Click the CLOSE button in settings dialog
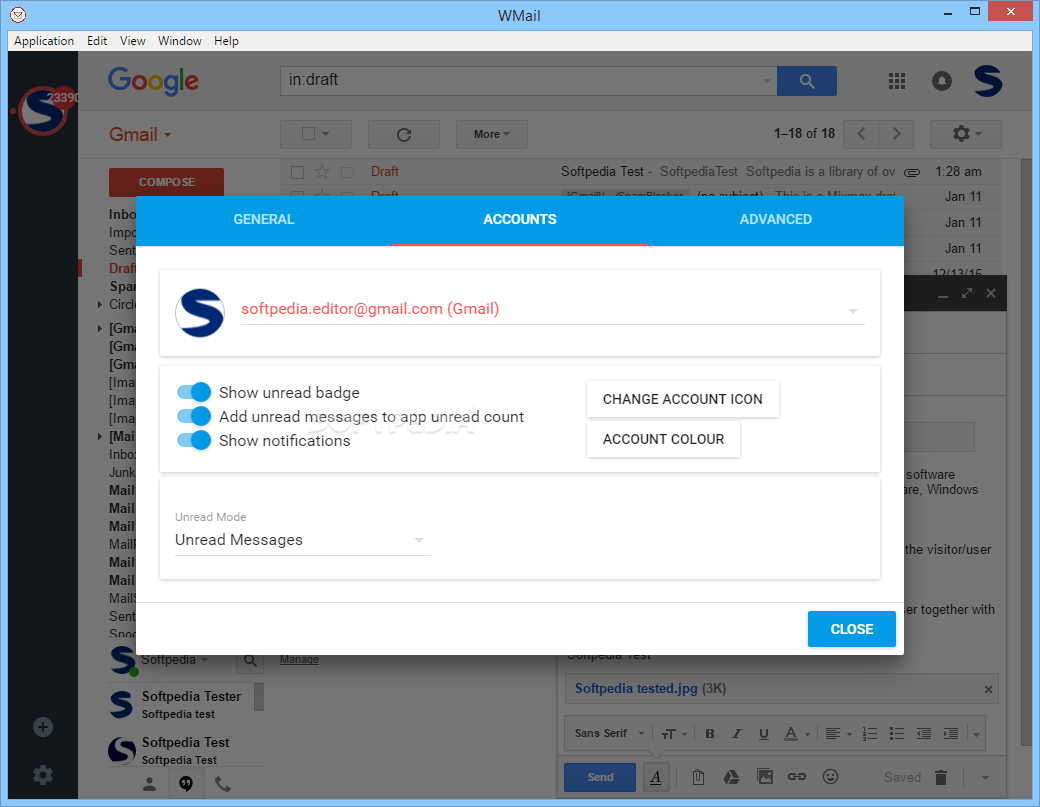The height and width of the screenshot is (807, 1040). click(852, 629)
